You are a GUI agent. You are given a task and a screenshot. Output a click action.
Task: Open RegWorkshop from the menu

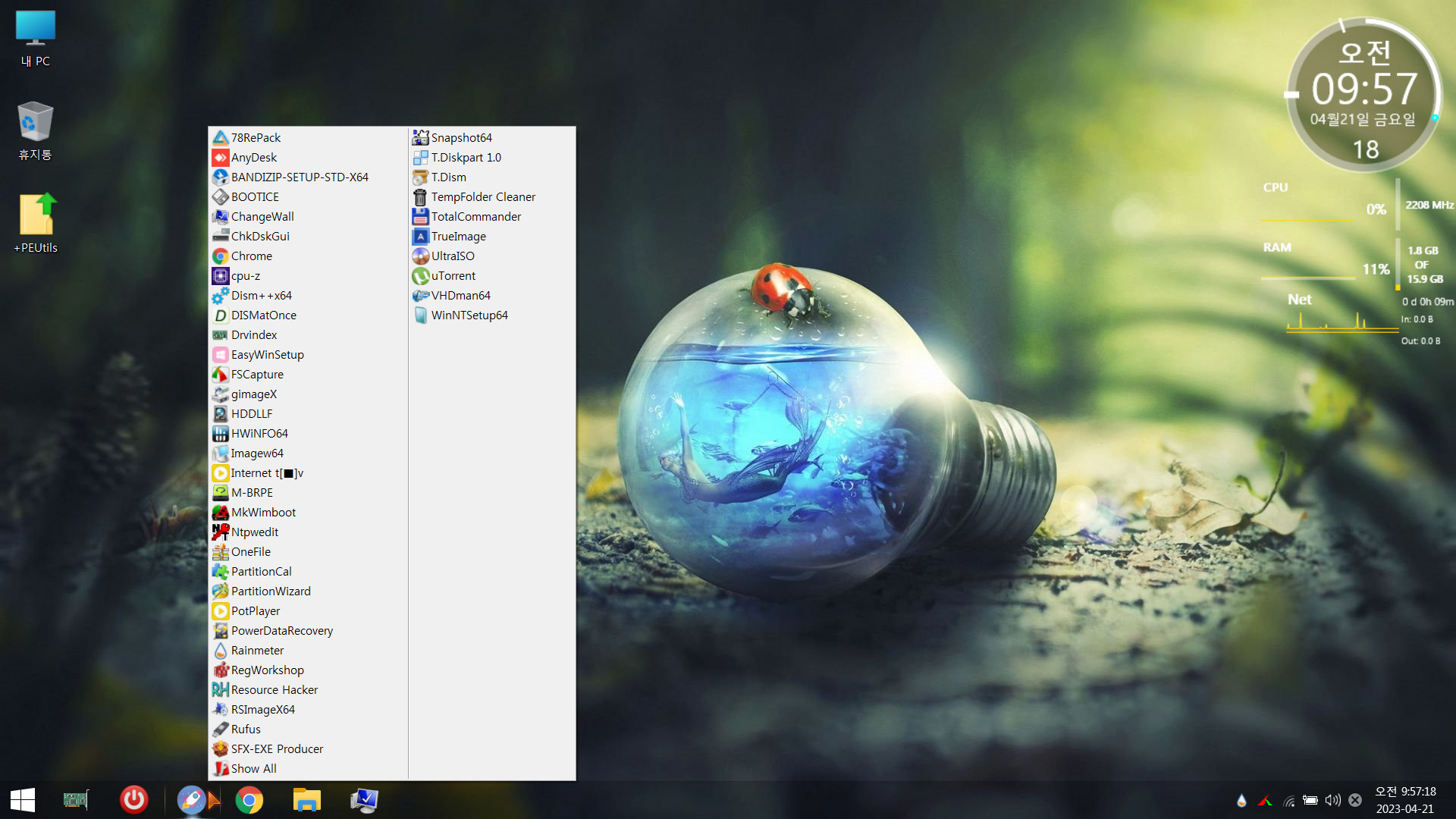[x=309, y=670]
